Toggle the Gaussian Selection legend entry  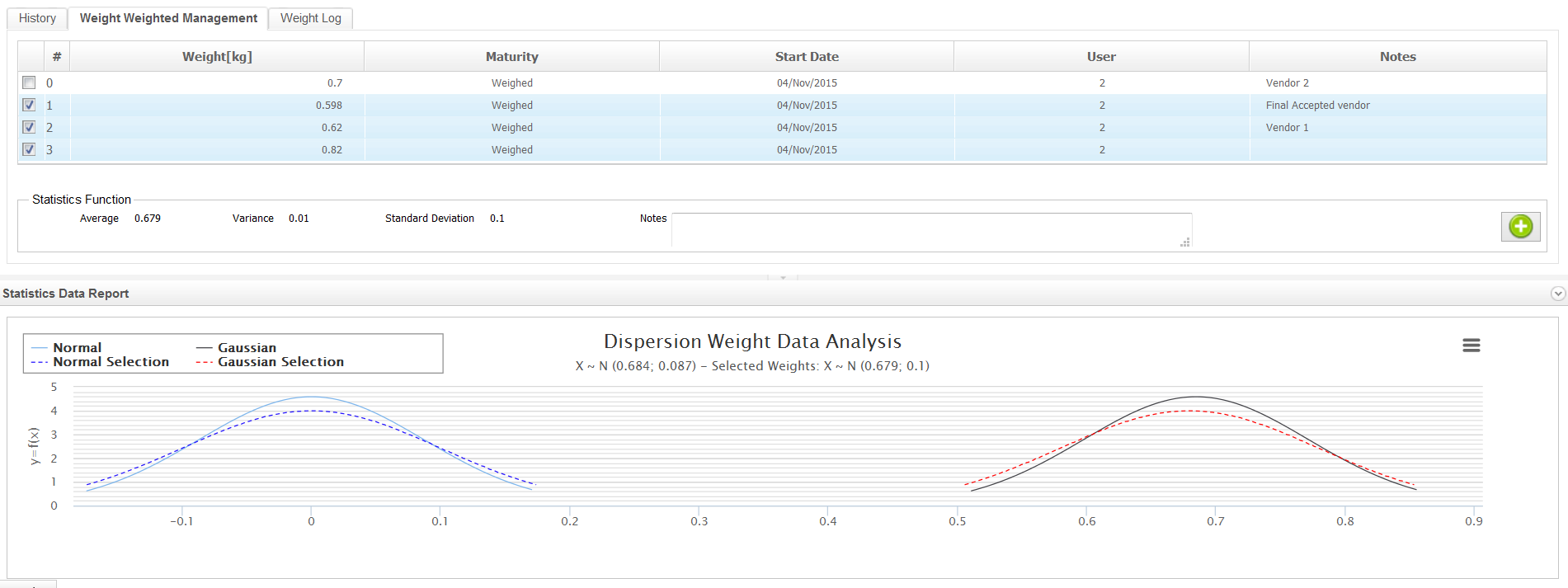click(270, 362)
